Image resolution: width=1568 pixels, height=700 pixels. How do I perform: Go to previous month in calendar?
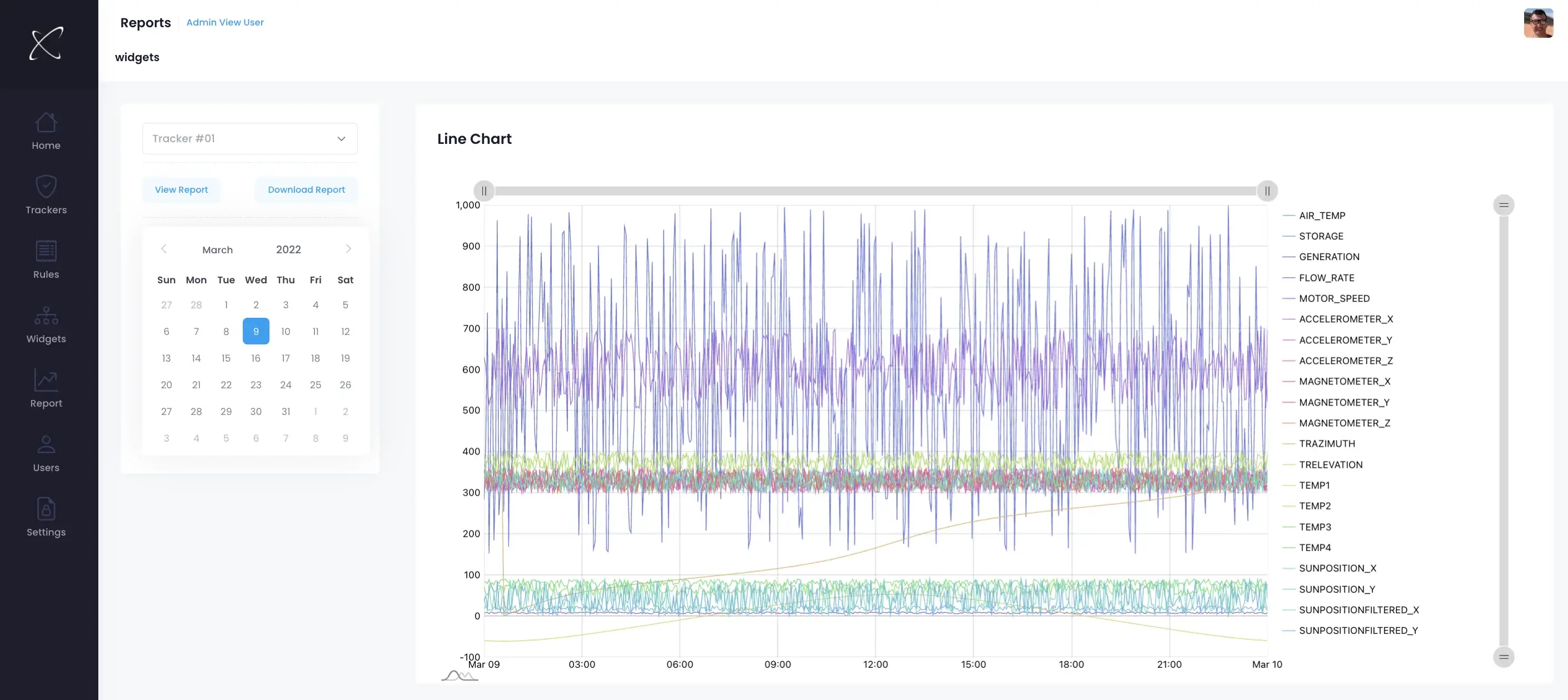(x=164, y=249)
